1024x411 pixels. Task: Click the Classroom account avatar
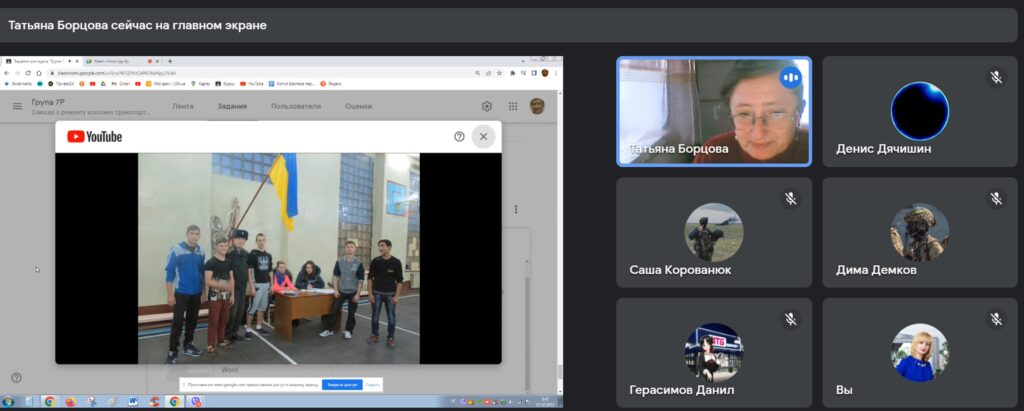537,106
